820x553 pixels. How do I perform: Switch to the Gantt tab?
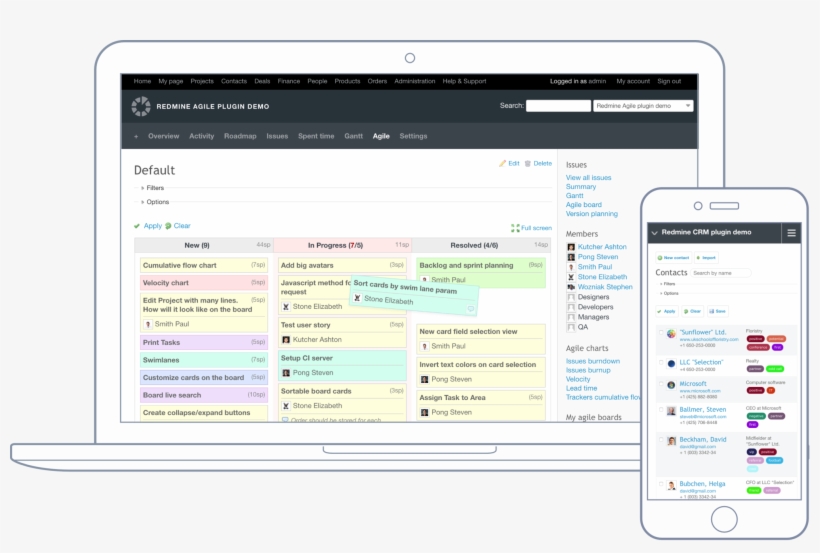tap(353, 136)
